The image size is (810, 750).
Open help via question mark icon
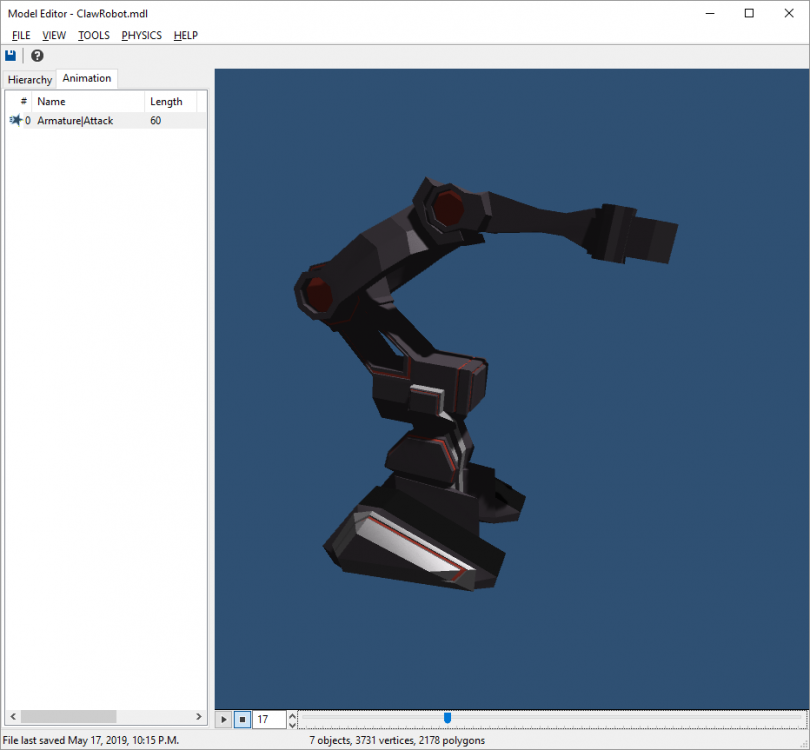click(x=37, y=56)
